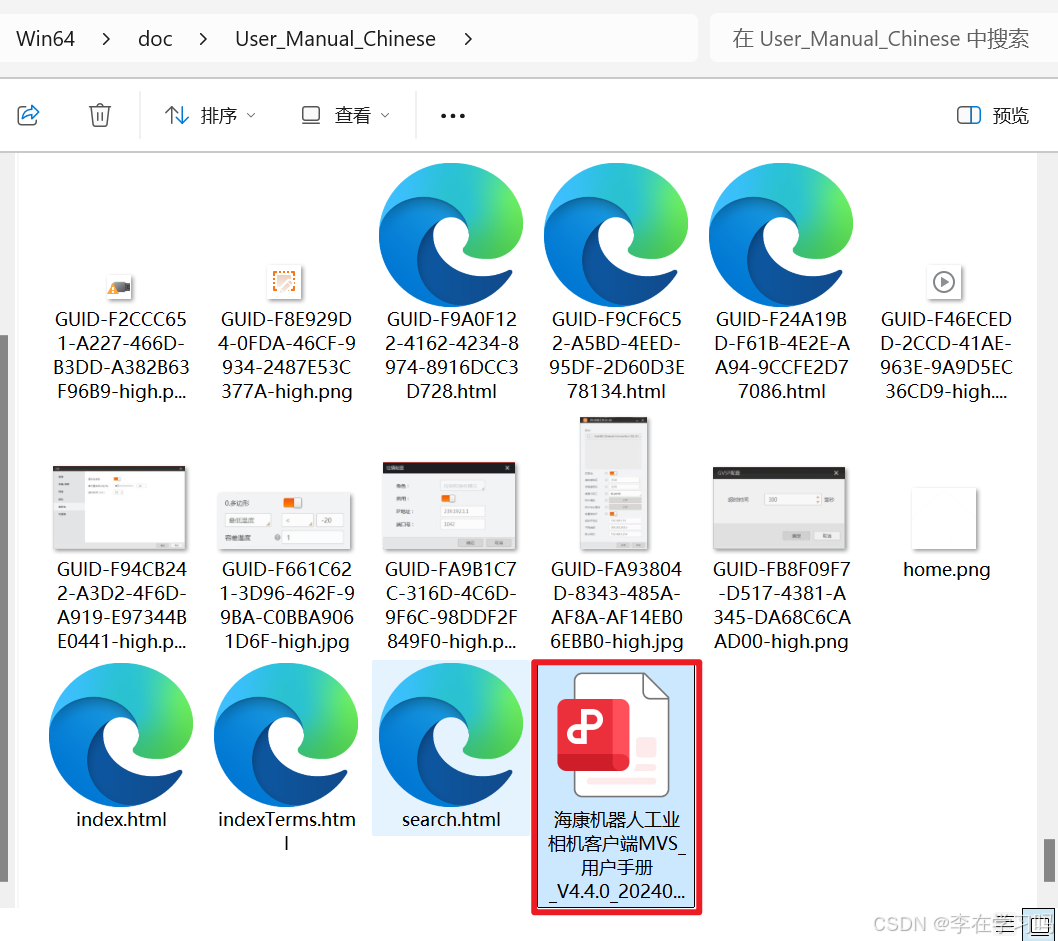
Task: Expand chevron after User_Manual_Chinese breadcrumb
Action: coord(468,39)
